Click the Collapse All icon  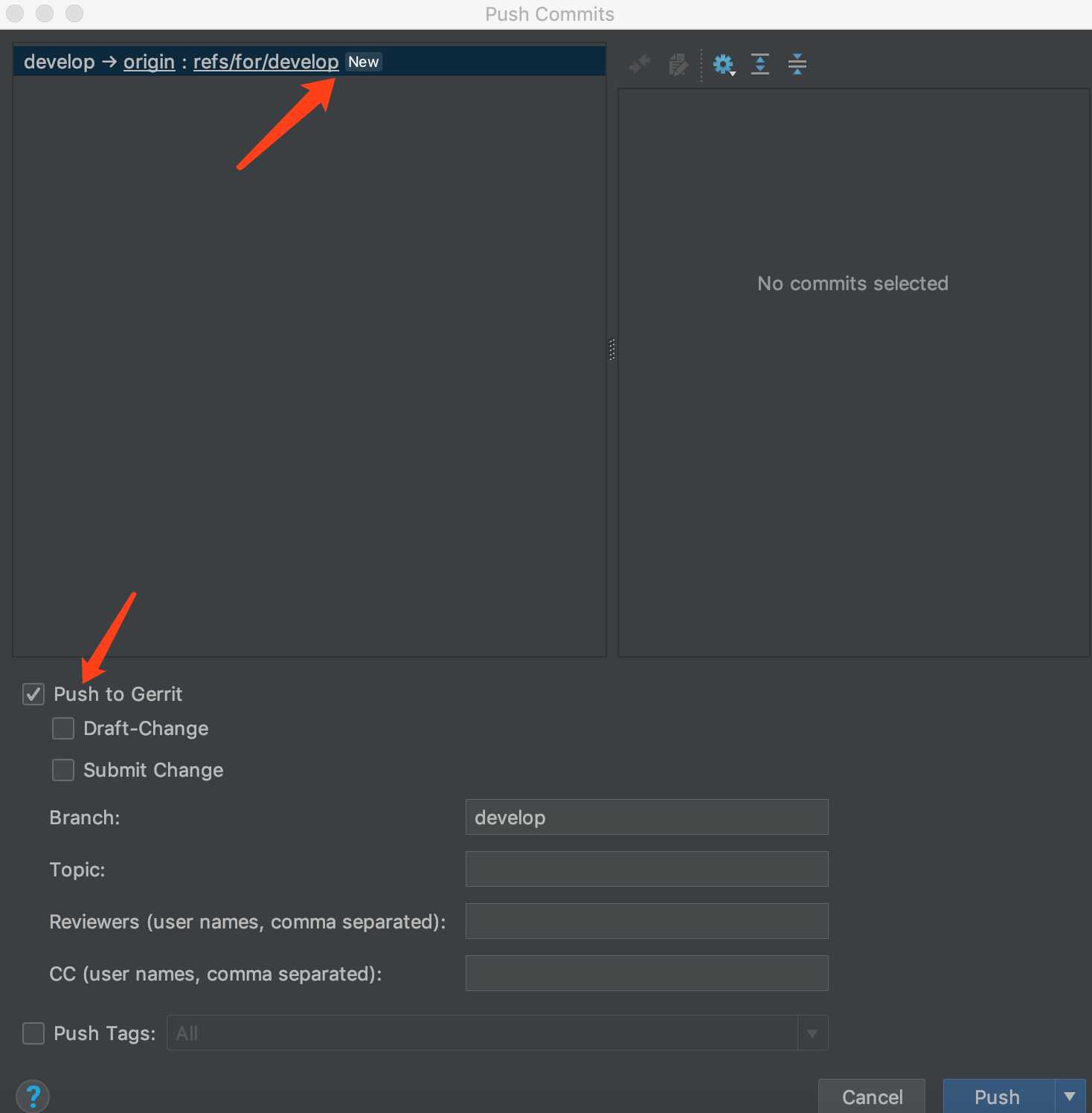coord(797,65)
